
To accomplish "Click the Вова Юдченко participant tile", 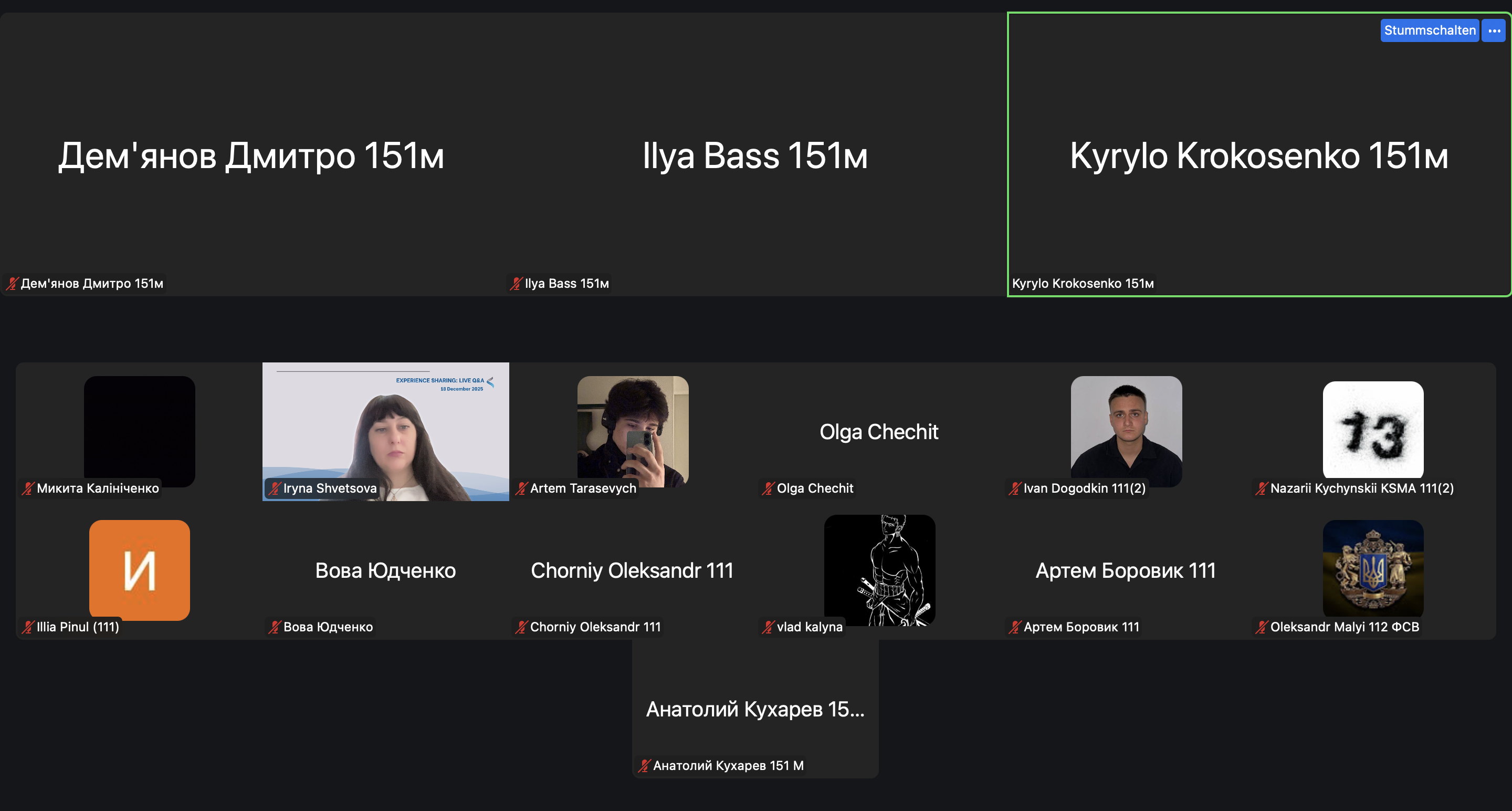I will pos(386,570).
